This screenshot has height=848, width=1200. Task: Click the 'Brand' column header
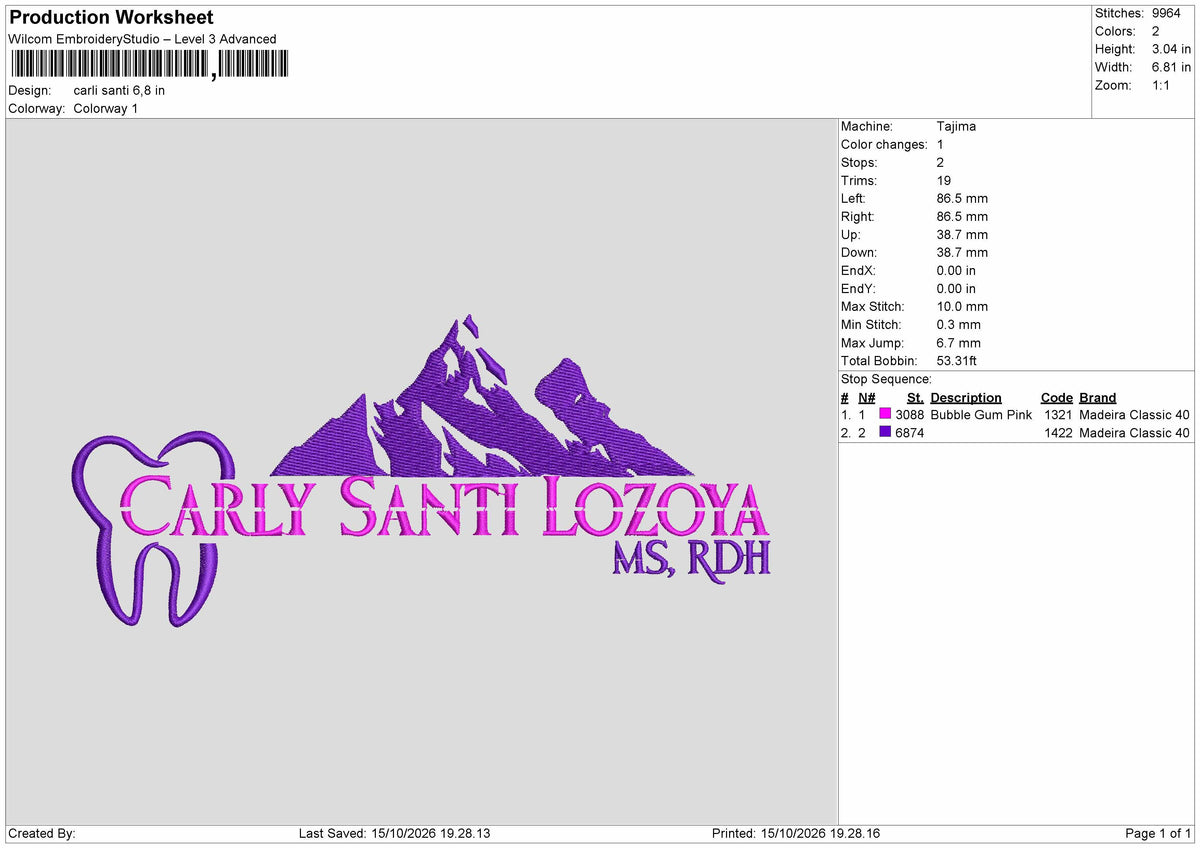[1097, 397]
